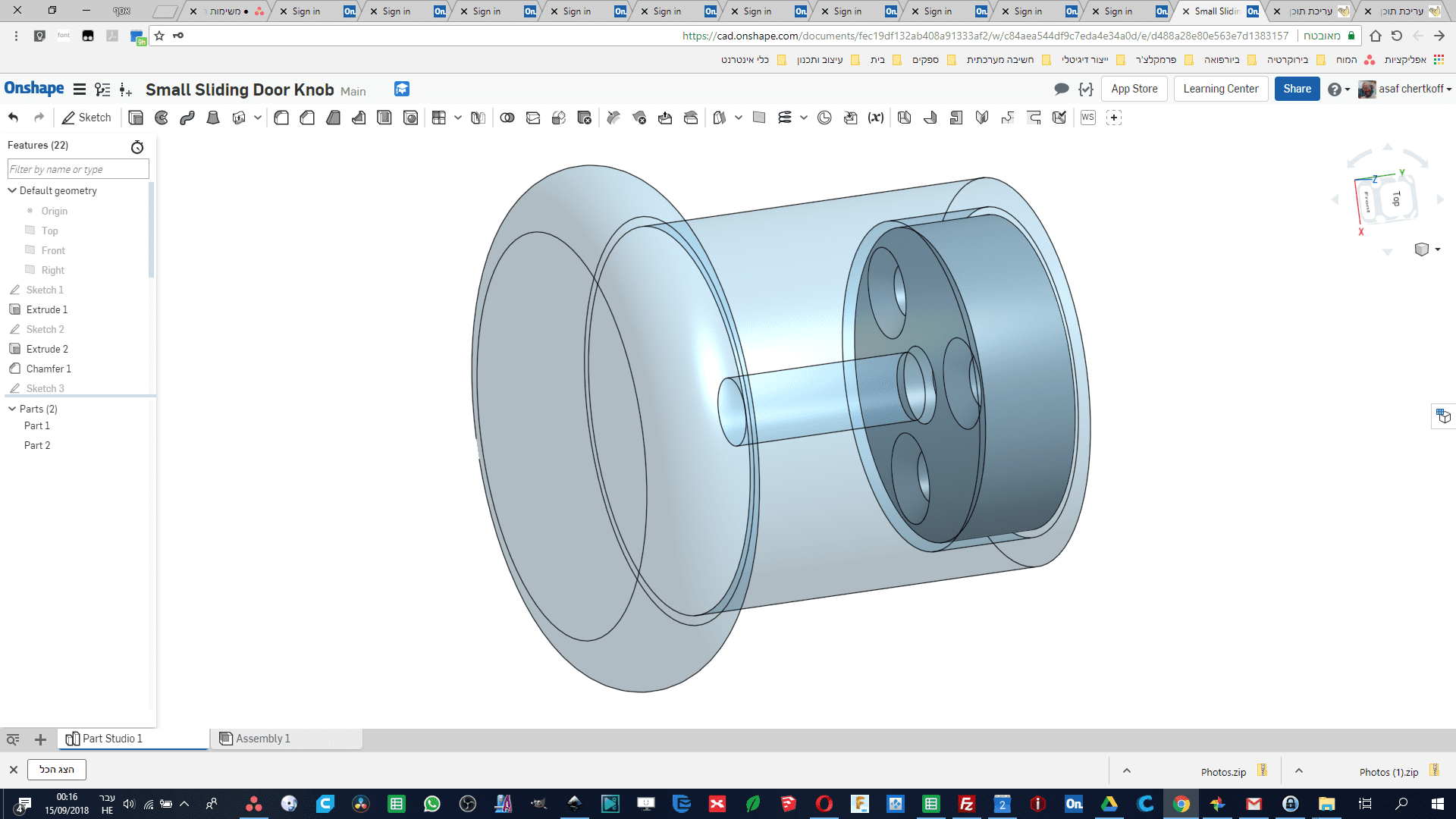The height and width of the screenshot is (819, 1456).
Task: Select the Variable (x) tool
Action: (876, 118)
